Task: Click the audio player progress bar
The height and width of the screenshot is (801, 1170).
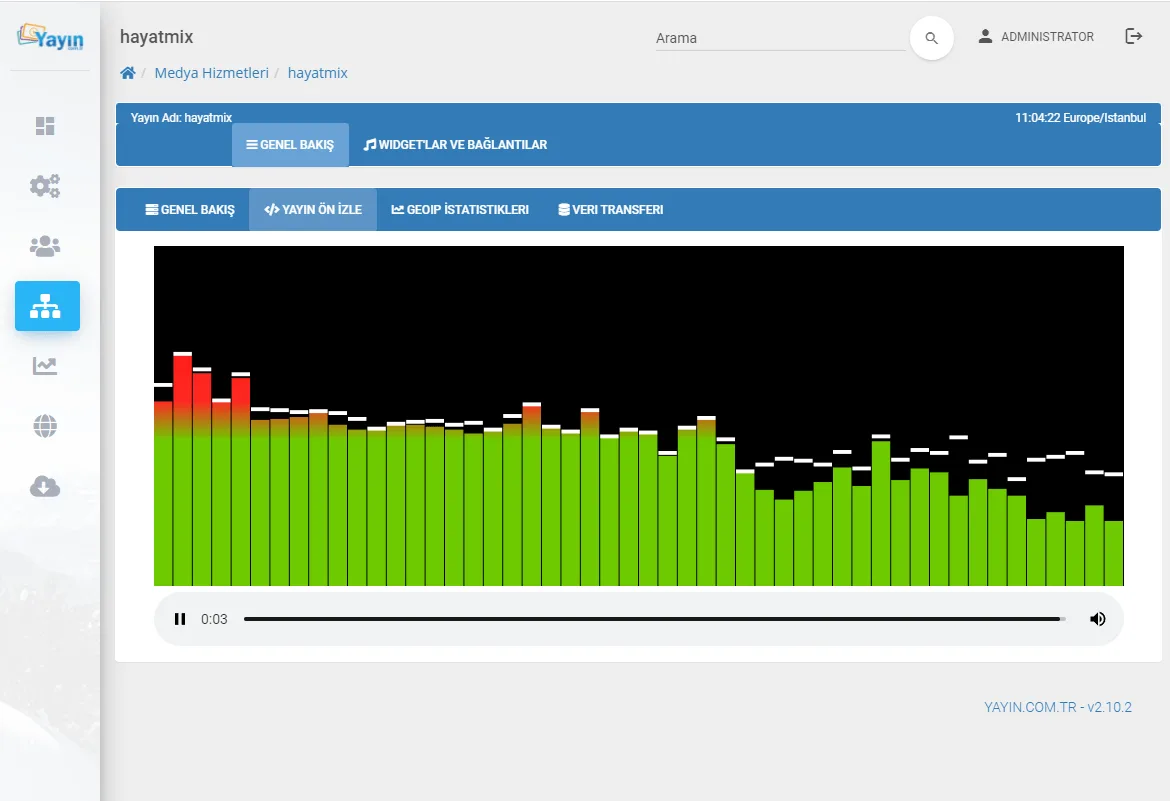Action: (654, 619)
